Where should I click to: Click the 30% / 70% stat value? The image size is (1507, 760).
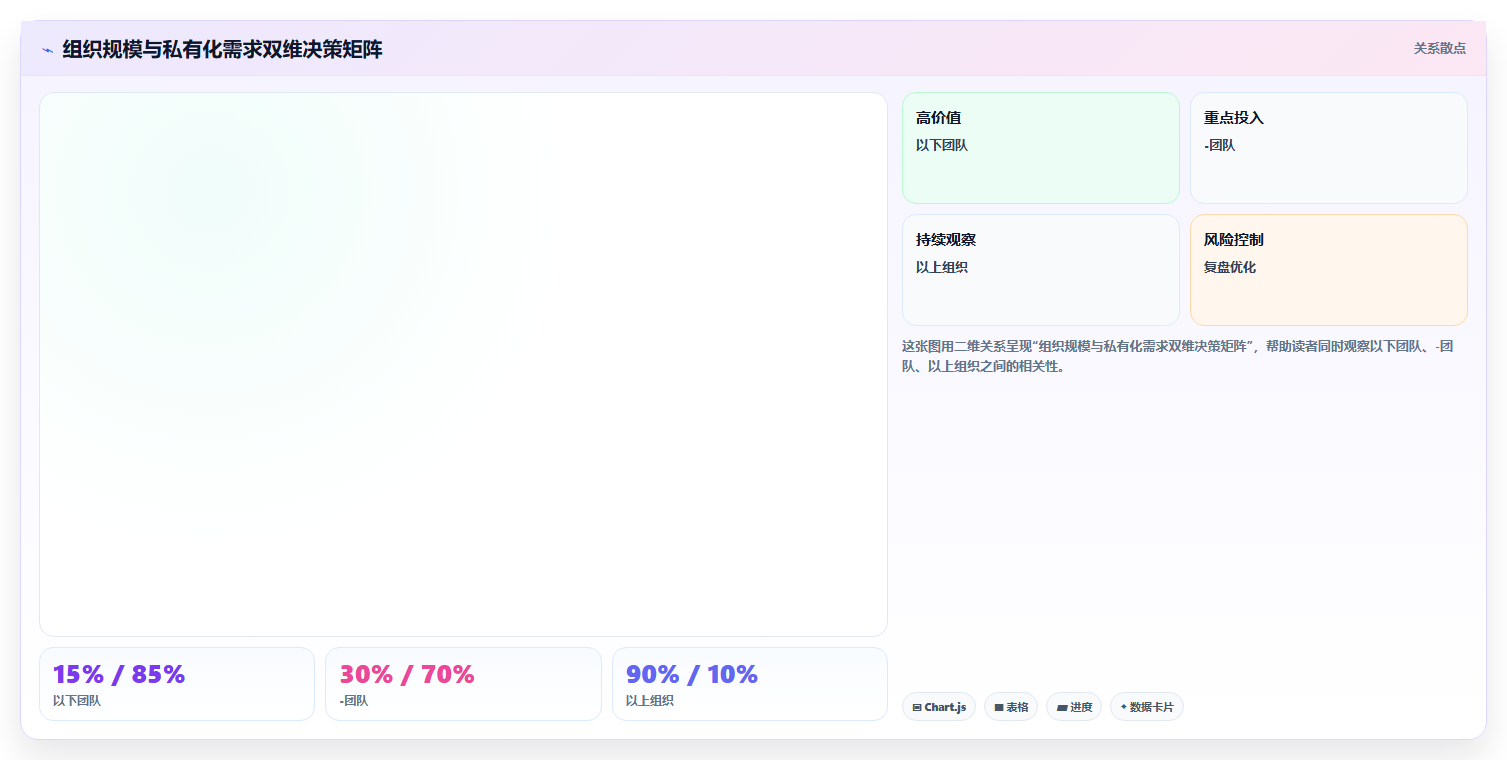[x=406, y=674]
